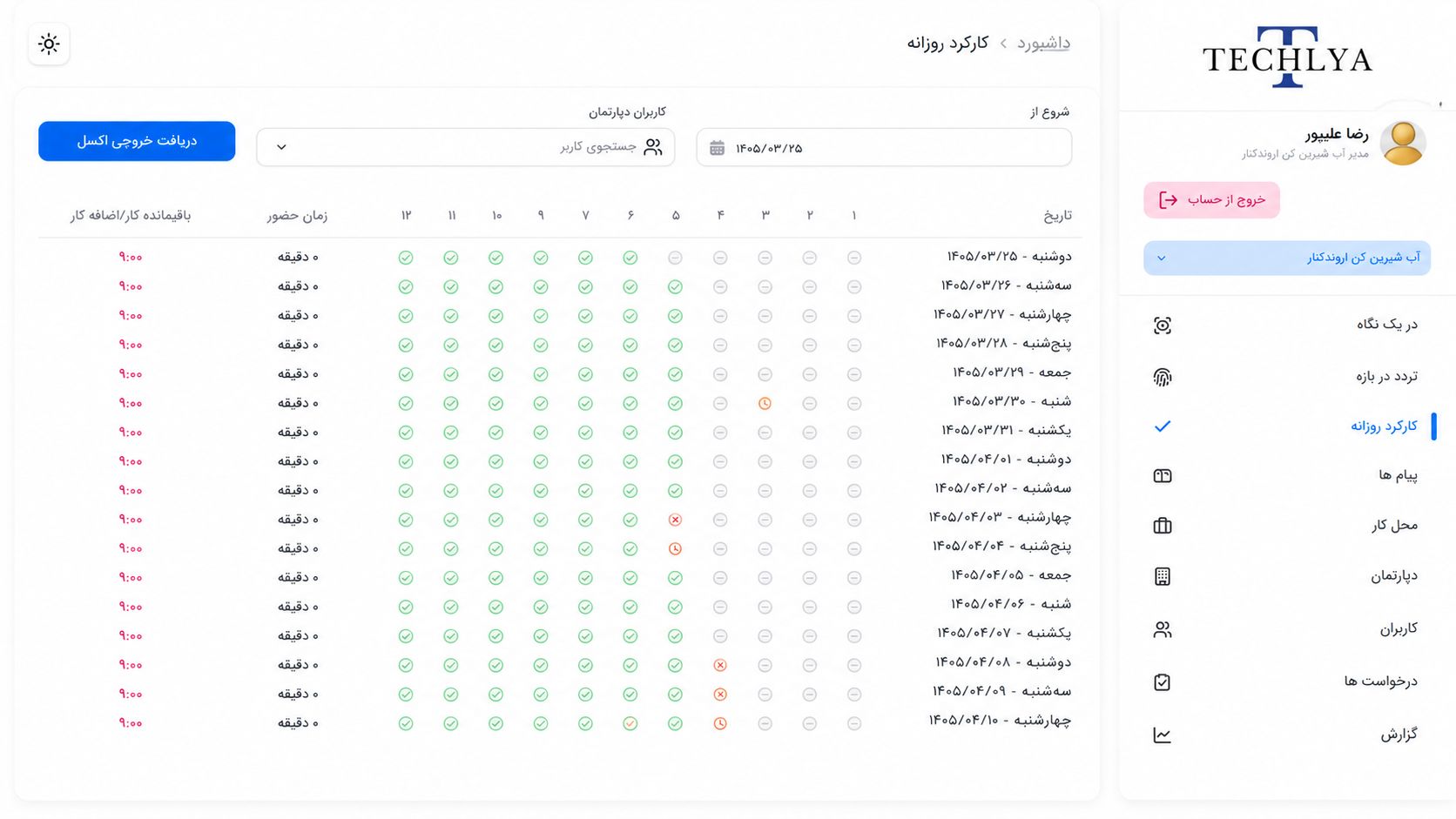Click the زمان حضور column header
This screenshot has width=1456, height=819.
[x=297, y=215]
